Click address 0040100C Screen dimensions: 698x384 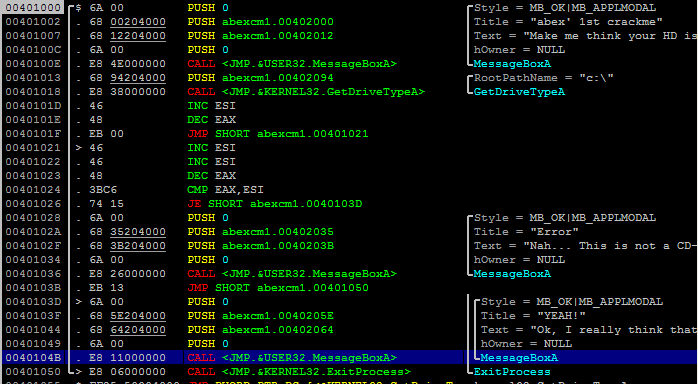(33, 50)
